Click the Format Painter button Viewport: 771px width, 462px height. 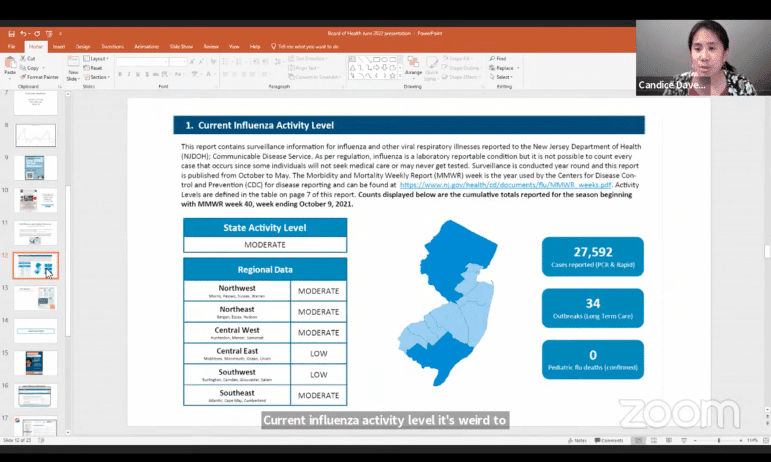(39, 77)
